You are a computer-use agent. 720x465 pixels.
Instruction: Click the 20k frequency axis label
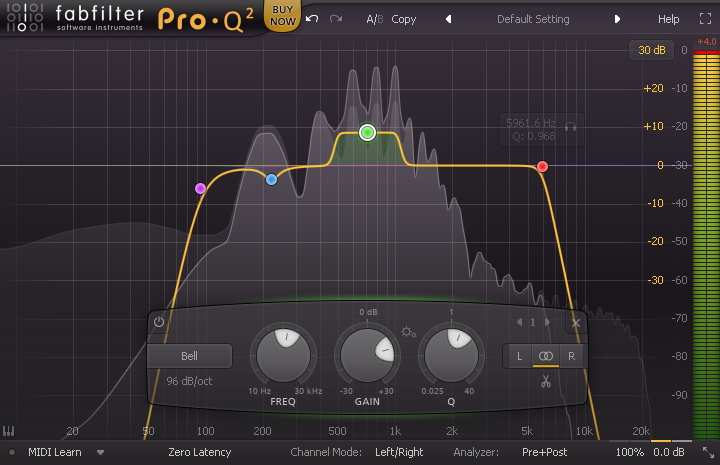[x=641, y=431]
